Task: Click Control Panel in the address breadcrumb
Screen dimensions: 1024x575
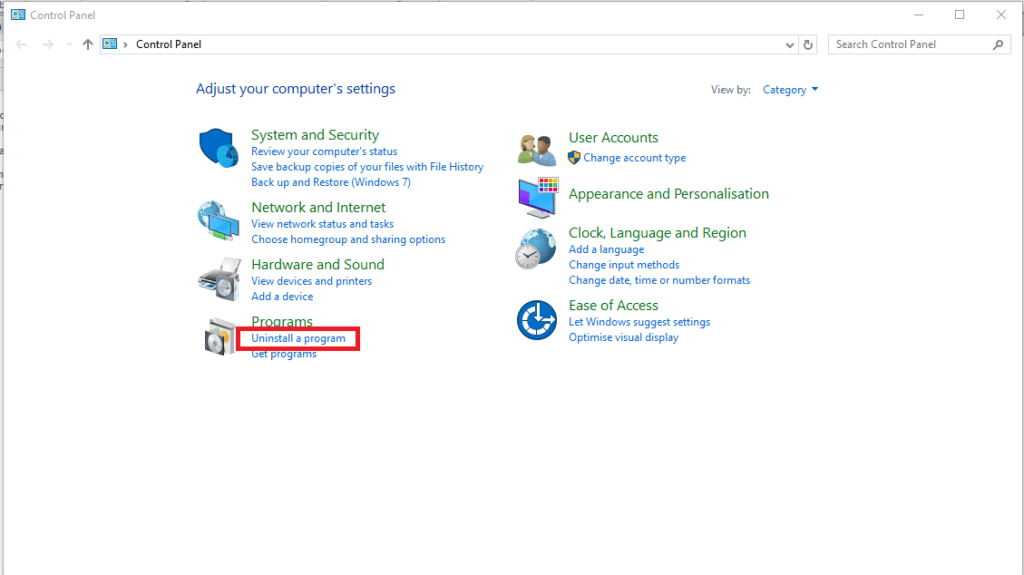Action: (x=168, y=44)
